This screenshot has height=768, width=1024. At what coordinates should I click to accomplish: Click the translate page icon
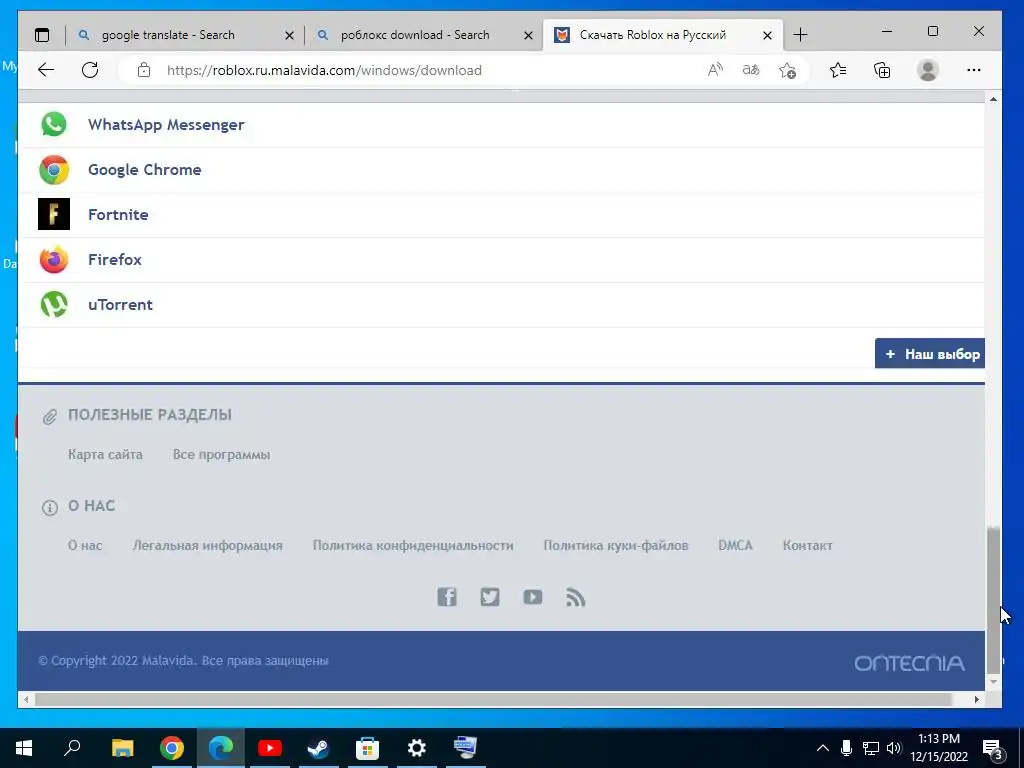tap(751, 70)
